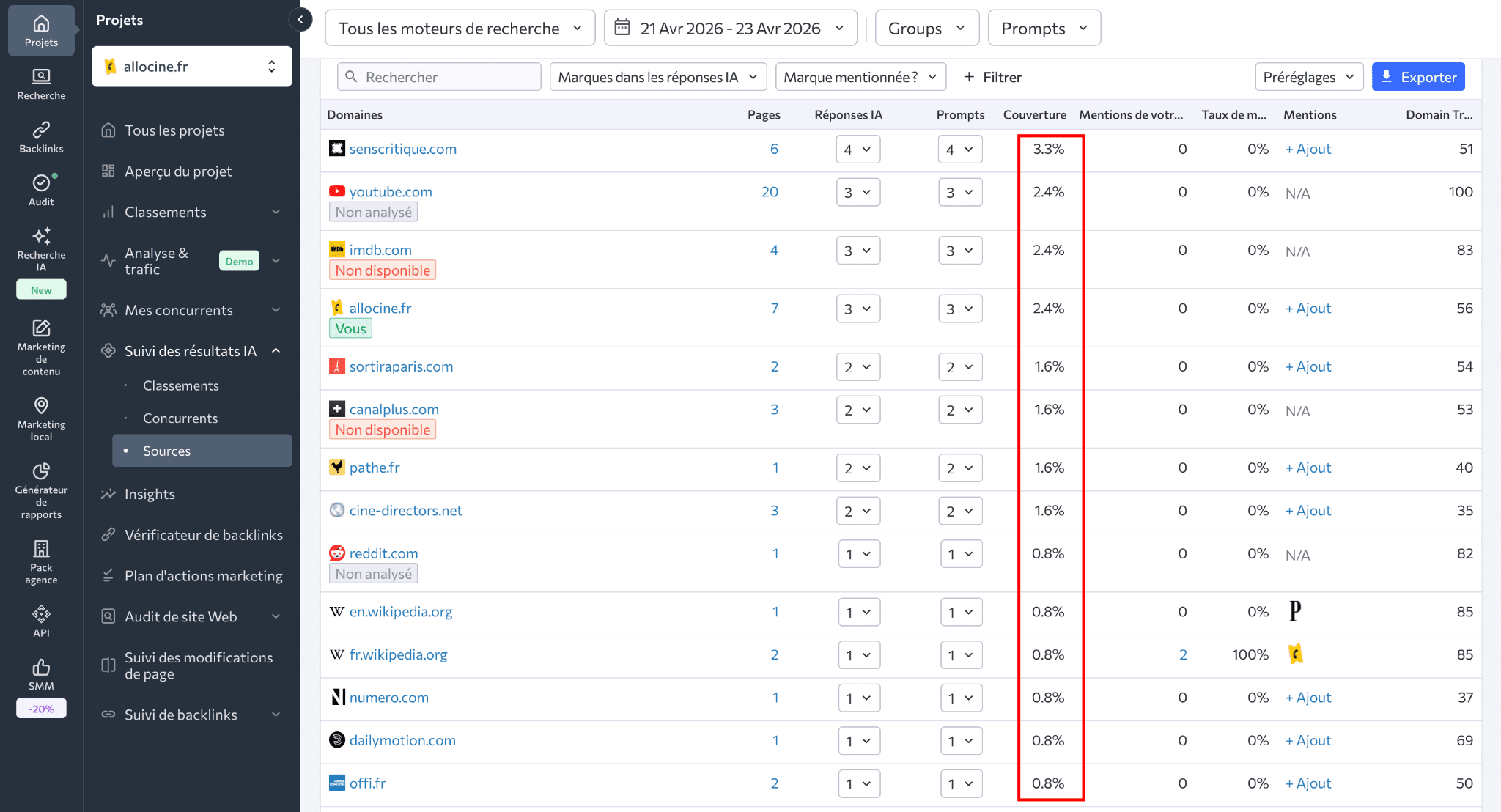Image resolution: width=1501 pixels, height=812 pixels.
Task: Open Vérificateur de backlinks menu item
Action: pyautogui.click(x=204, y=535)
